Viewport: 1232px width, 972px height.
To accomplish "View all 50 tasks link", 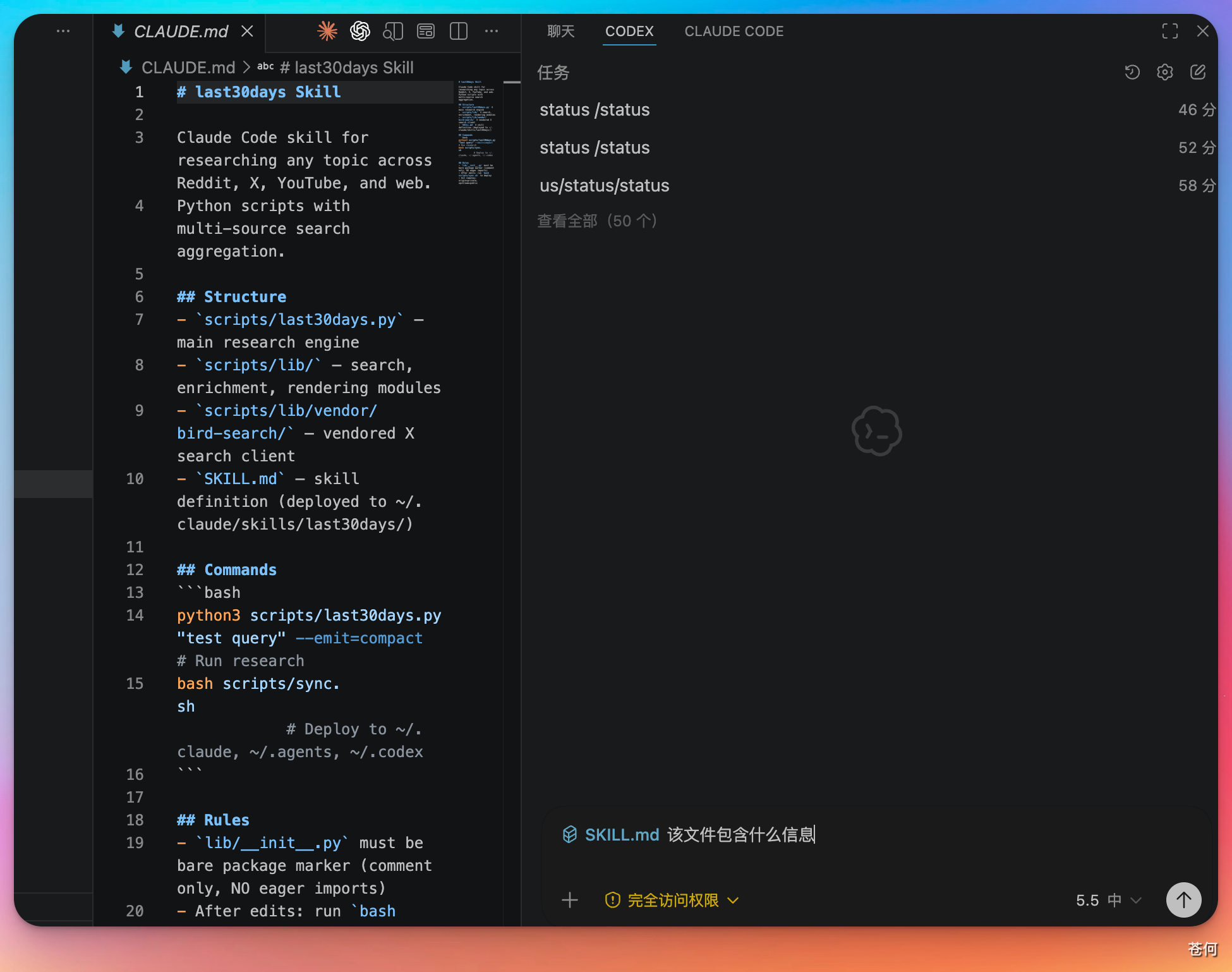I will point(597,221).
